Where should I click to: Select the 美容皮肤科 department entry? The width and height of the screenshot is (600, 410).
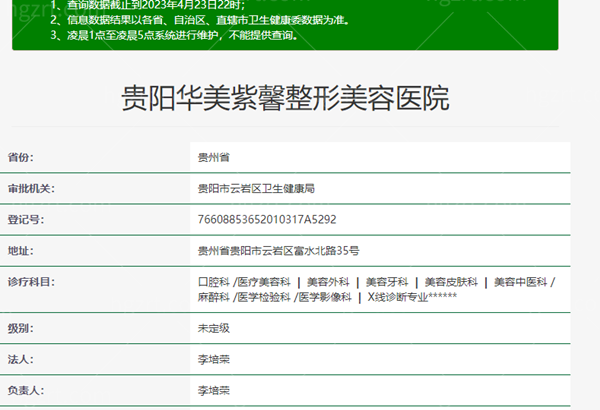pyautogui.click(x=451, y=282)
